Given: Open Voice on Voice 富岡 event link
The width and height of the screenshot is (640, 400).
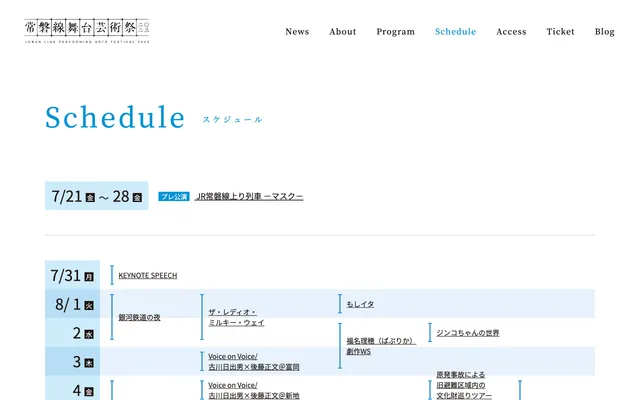Looking at the screenshot, I should (253, 362).
